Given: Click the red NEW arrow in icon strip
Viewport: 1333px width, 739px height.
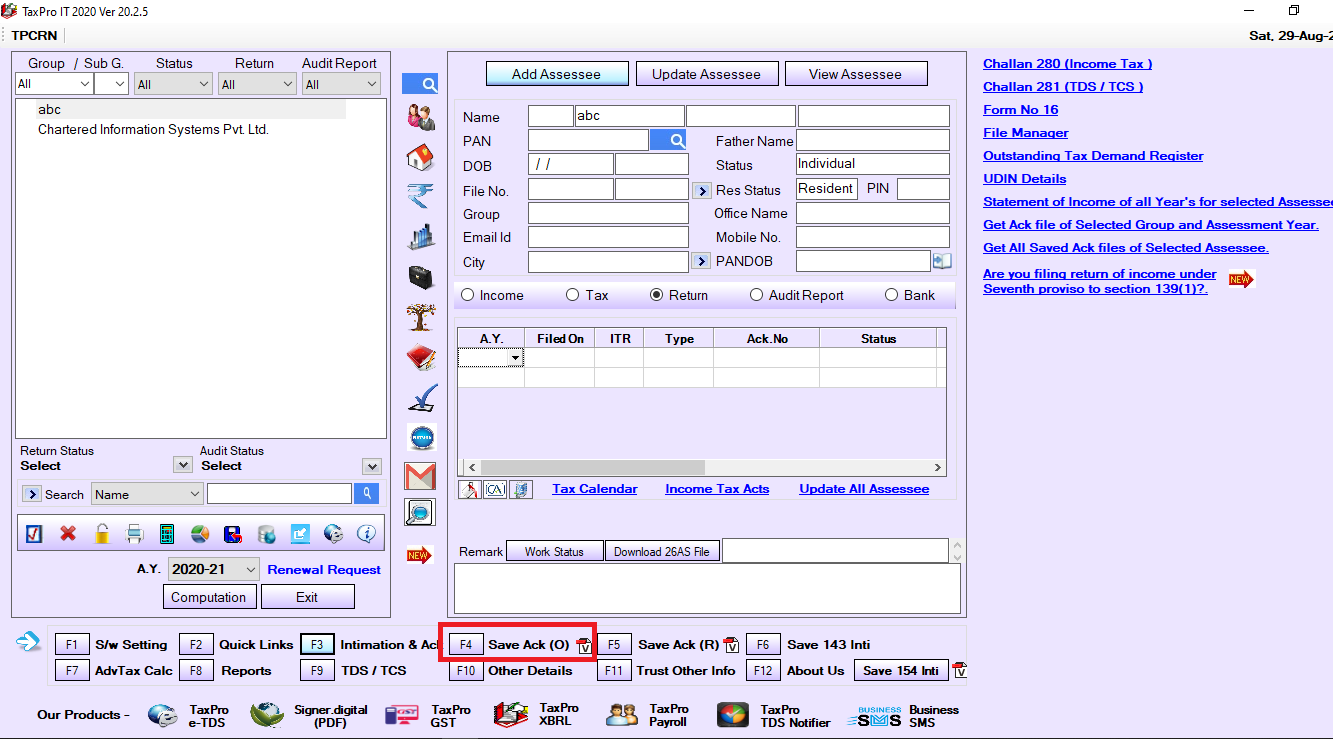Looking at the screenshot, I should (420, 555).
